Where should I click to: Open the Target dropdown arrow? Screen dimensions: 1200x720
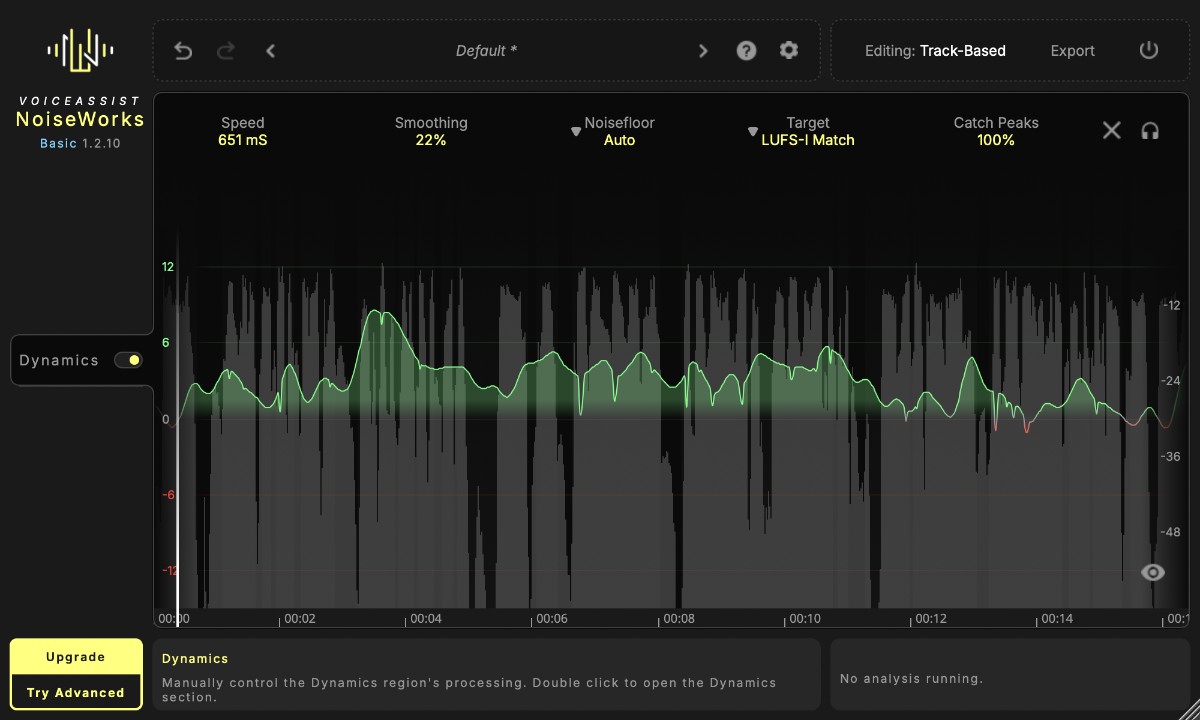click(752, 132)
